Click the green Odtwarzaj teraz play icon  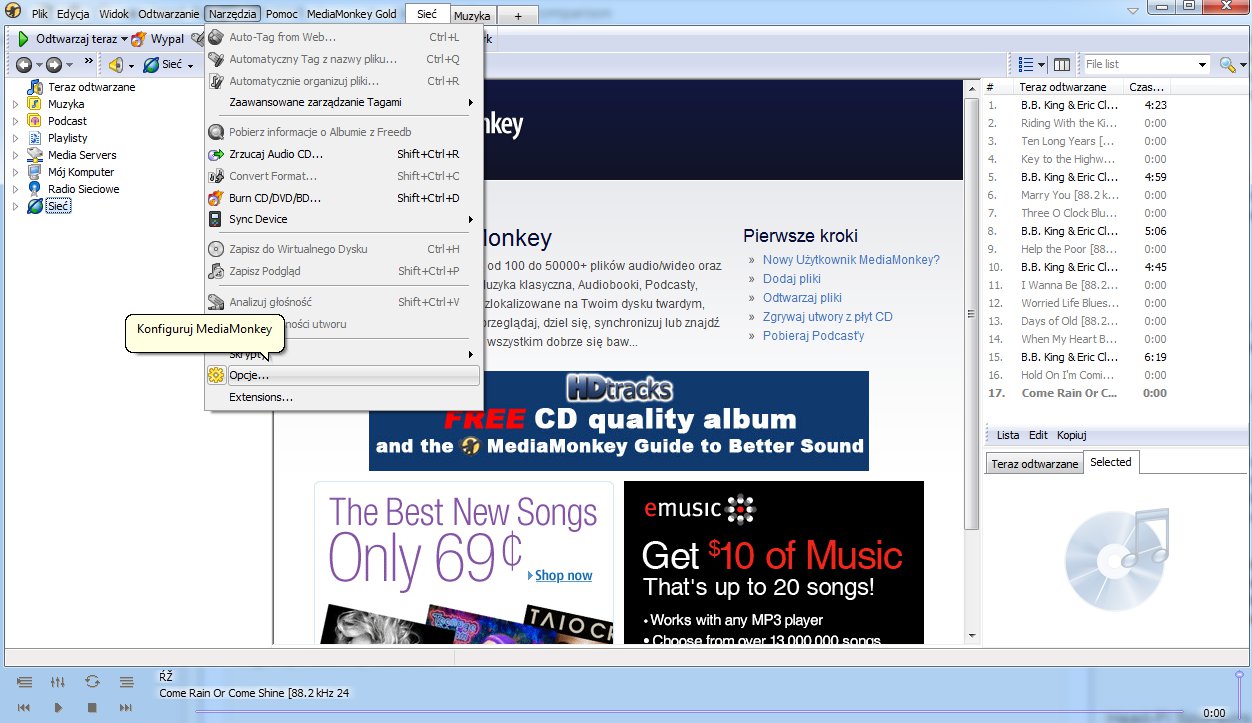point(23,39)
